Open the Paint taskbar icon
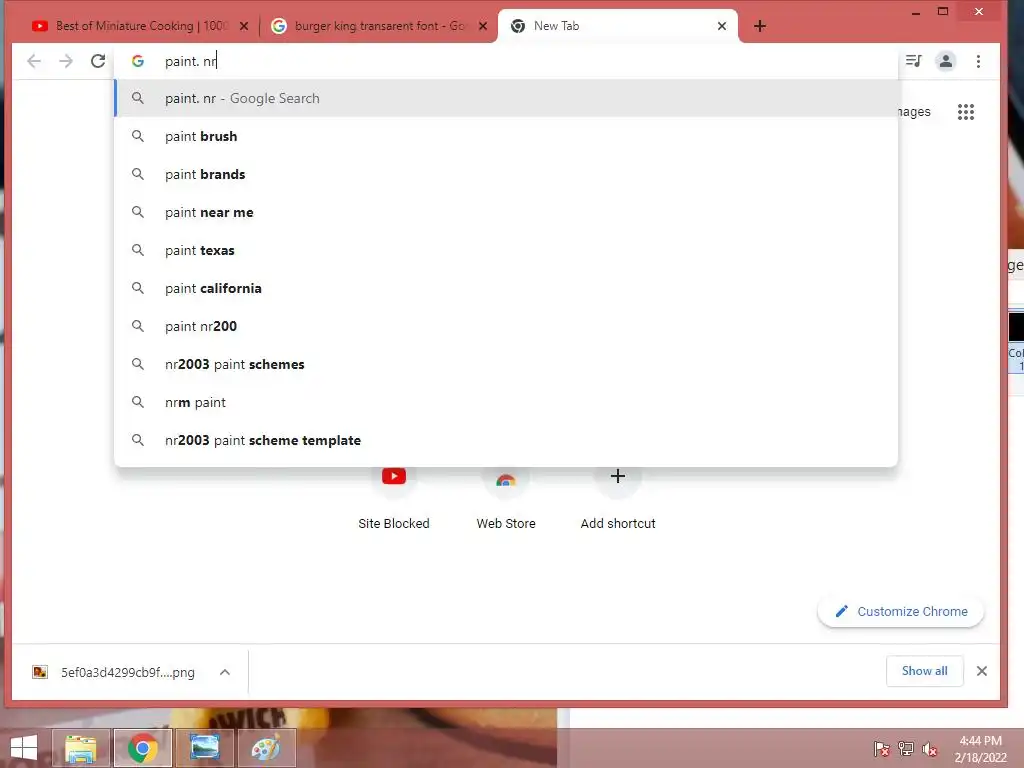The width and height of the screenshot is (1024, 768). pos(266,748)
